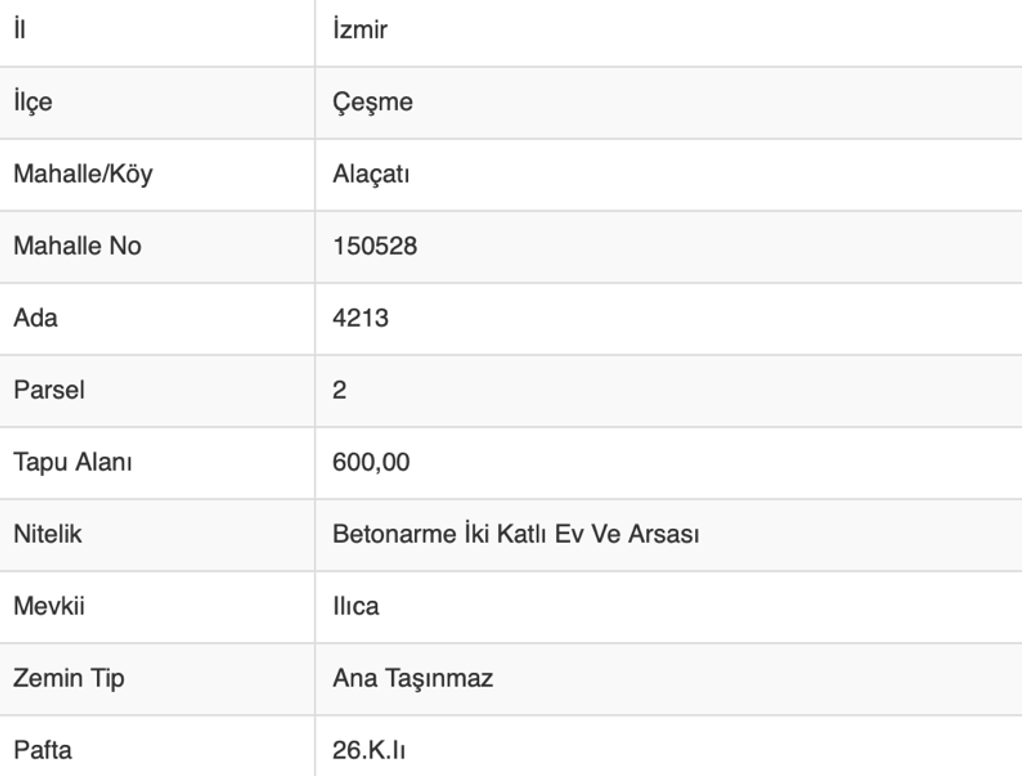Select the area value 600,00
Viewport: 1022px width, 776px height.
[x=371, y=462]
